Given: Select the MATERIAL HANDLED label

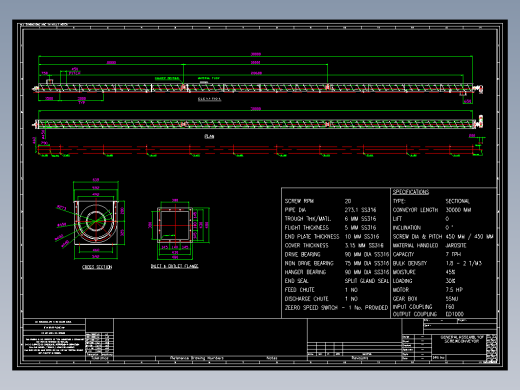Looking at the screenshot, I should [x=415, y=245].
